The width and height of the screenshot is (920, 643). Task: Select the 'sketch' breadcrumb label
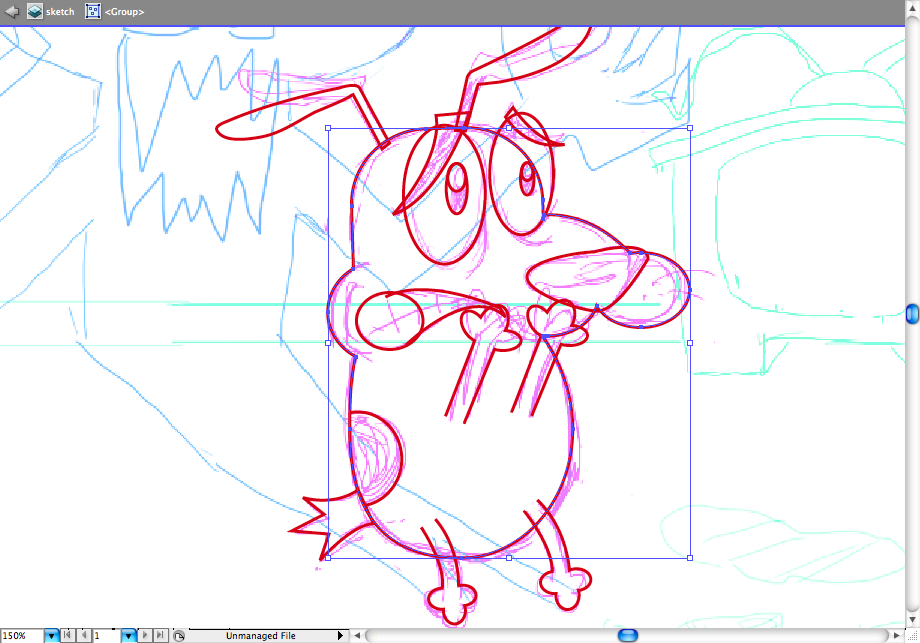click(x=60, y=12)
